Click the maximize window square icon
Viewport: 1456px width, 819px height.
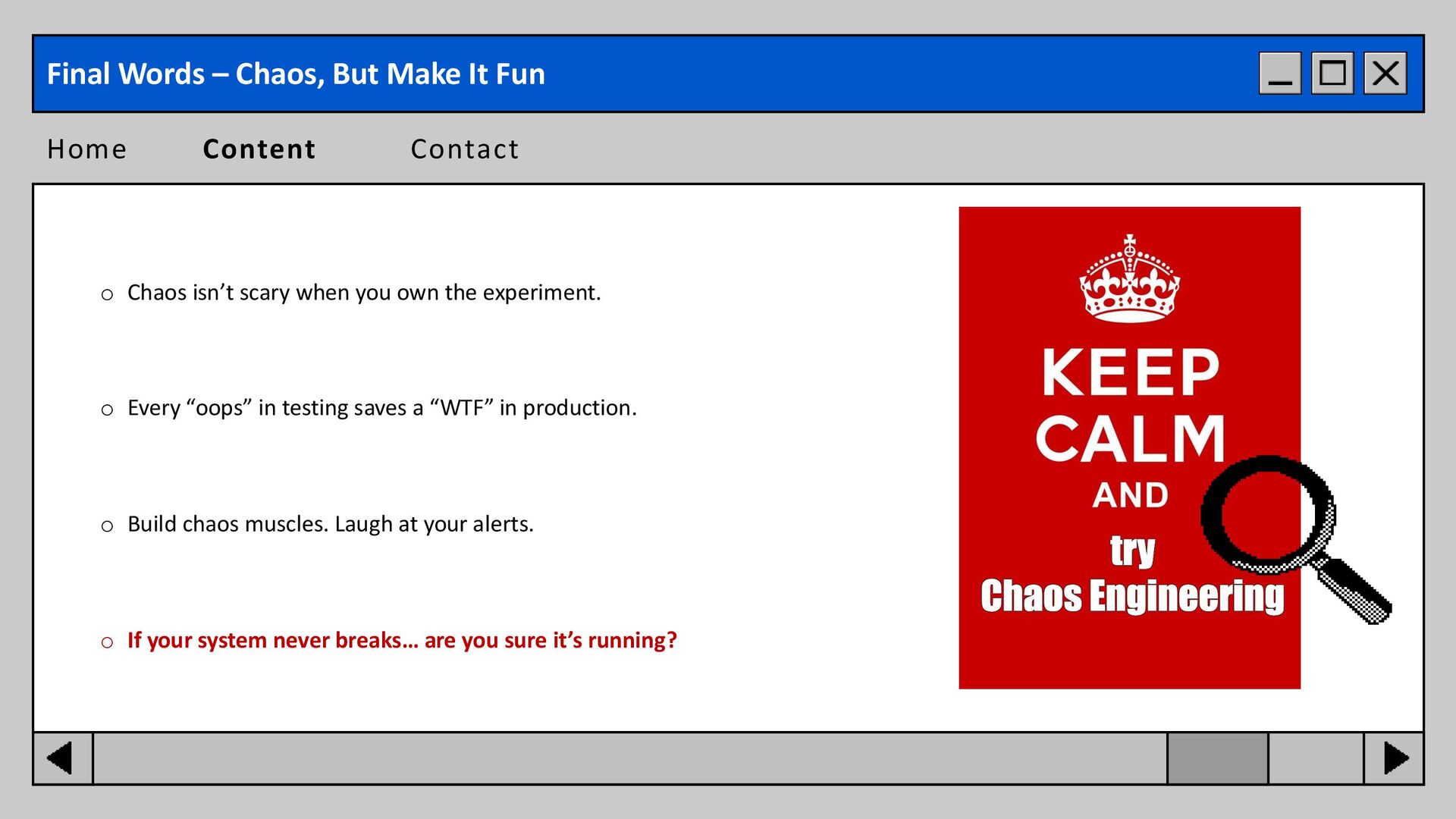point(1332,74)
